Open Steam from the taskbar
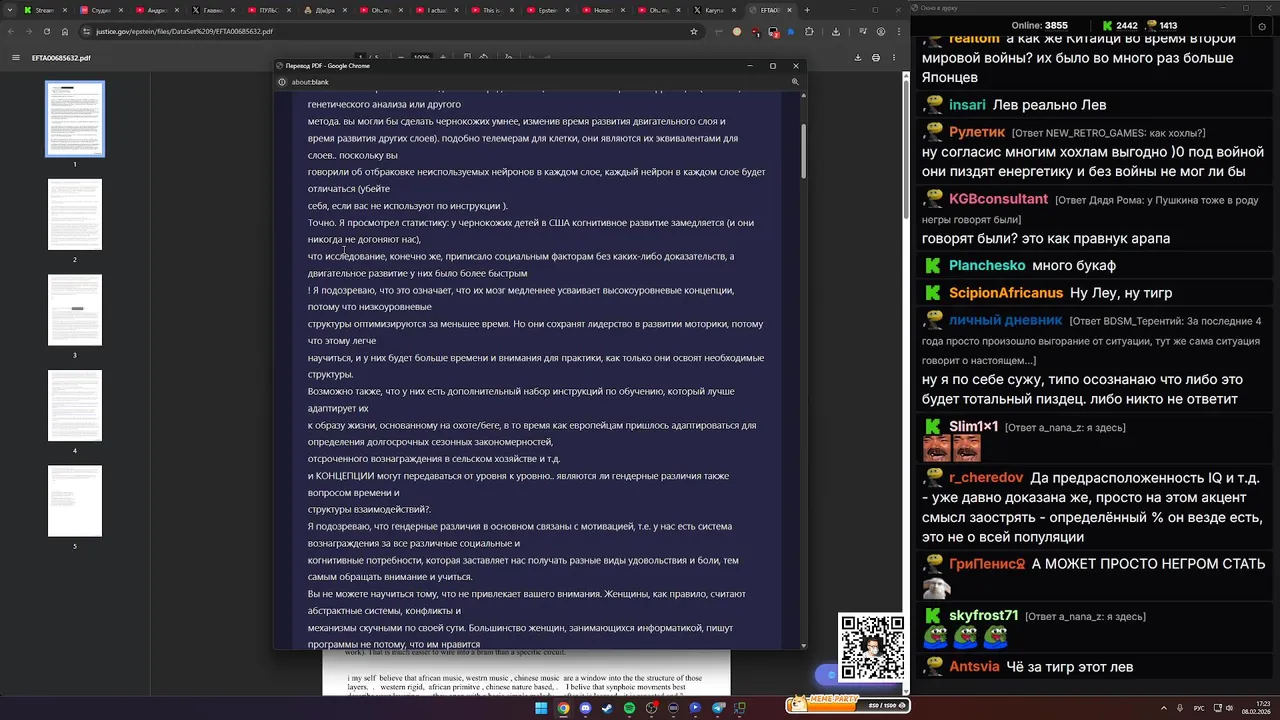Screen dimensions: 1280x720 tap(607, 708)
